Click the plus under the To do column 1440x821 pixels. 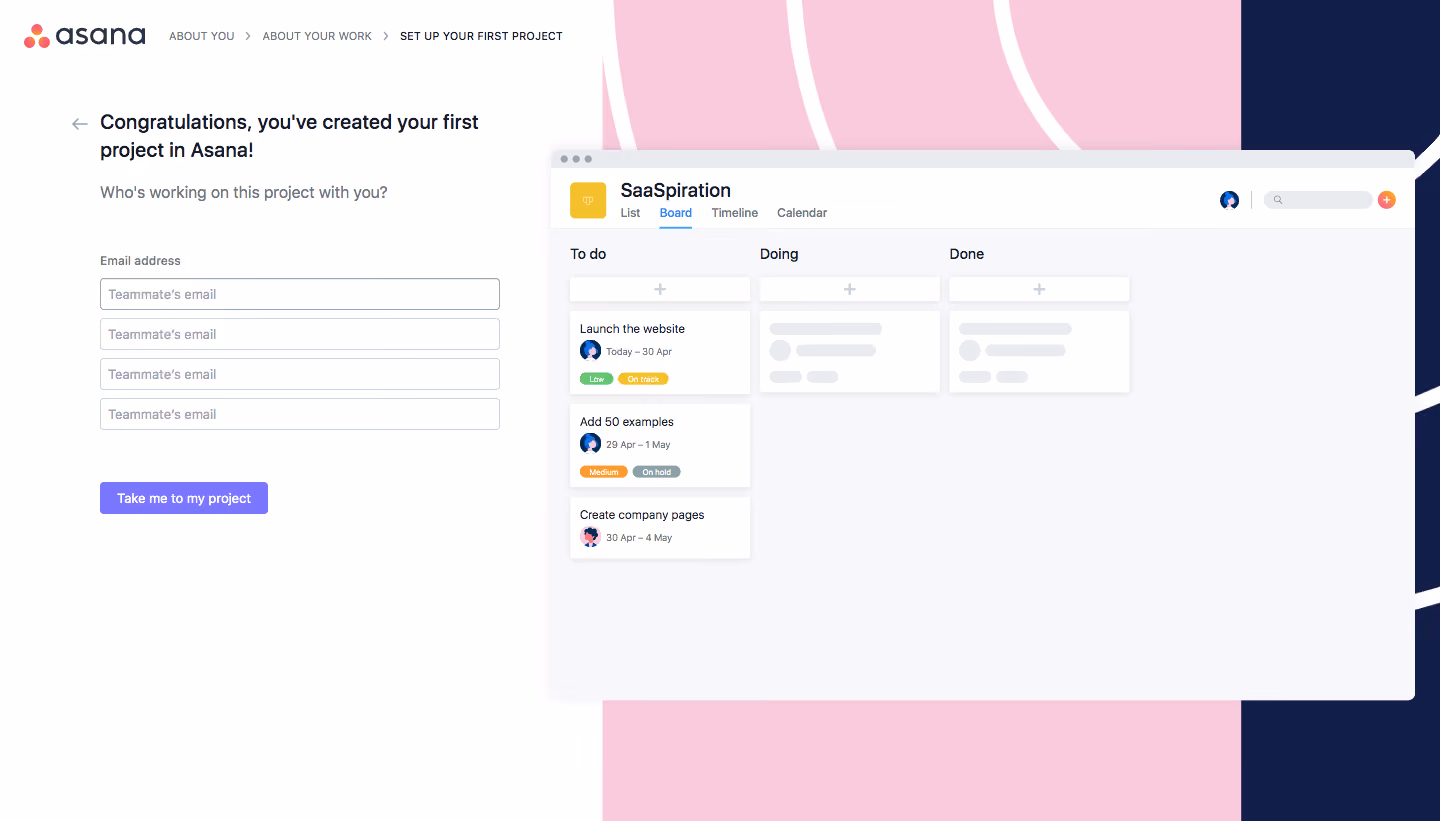[660, 289]
